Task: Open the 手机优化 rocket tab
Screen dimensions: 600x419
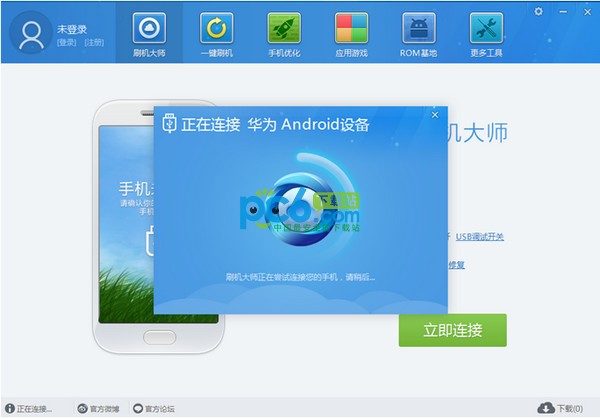Action: point(284,34)
